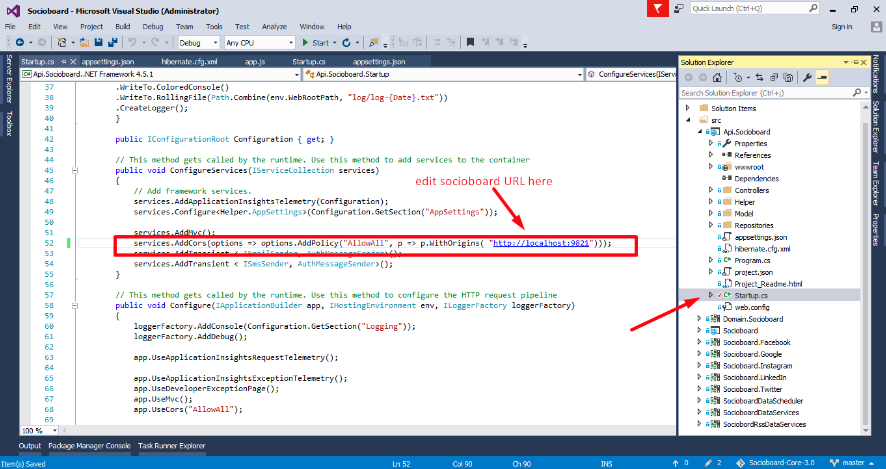Switch to the hibernate.cfg.xml tab
The height and width of the screenshot is (469, 886).
[189, 62]
